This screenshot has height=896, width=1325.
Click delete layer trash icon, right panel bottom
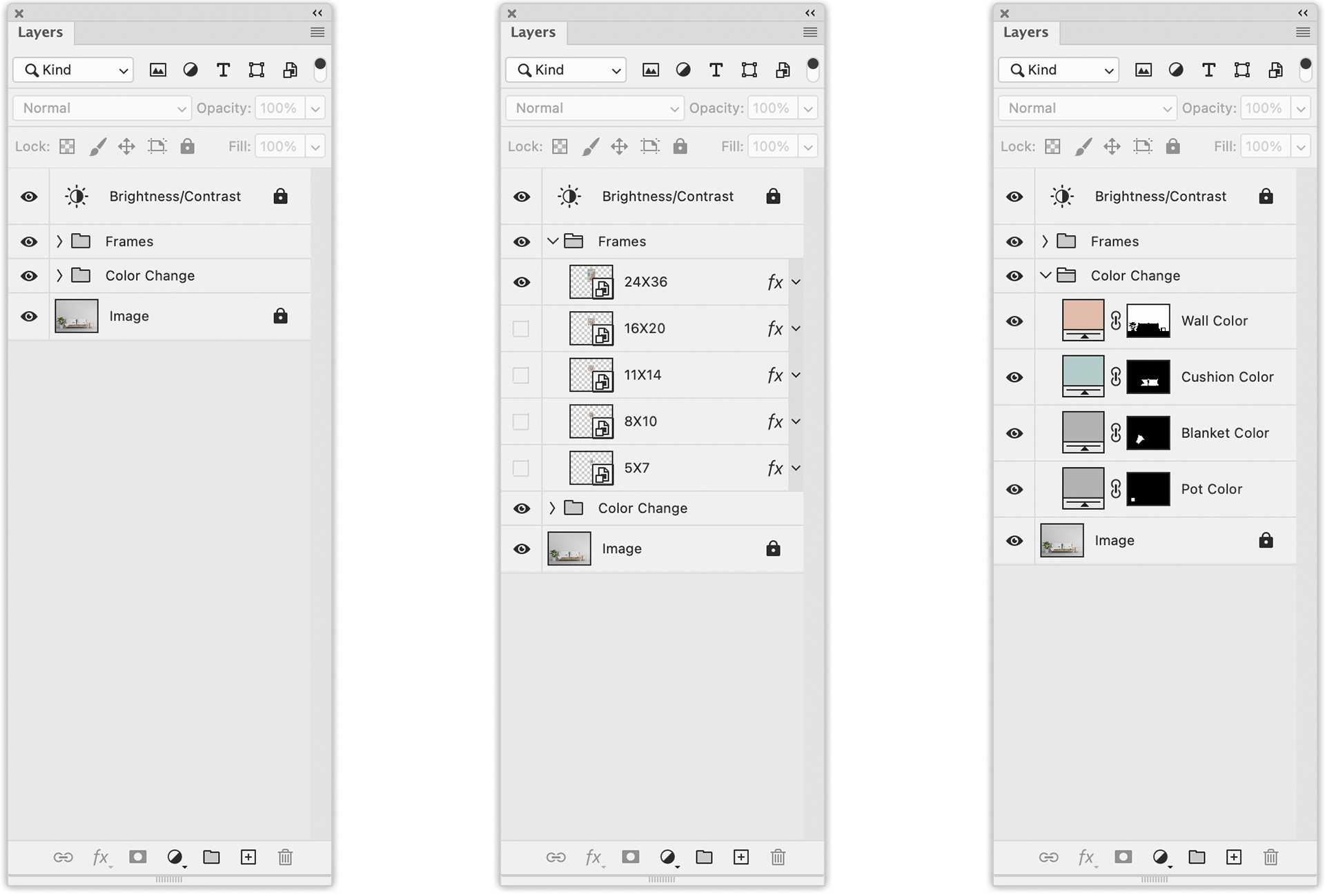[1270, 857]
